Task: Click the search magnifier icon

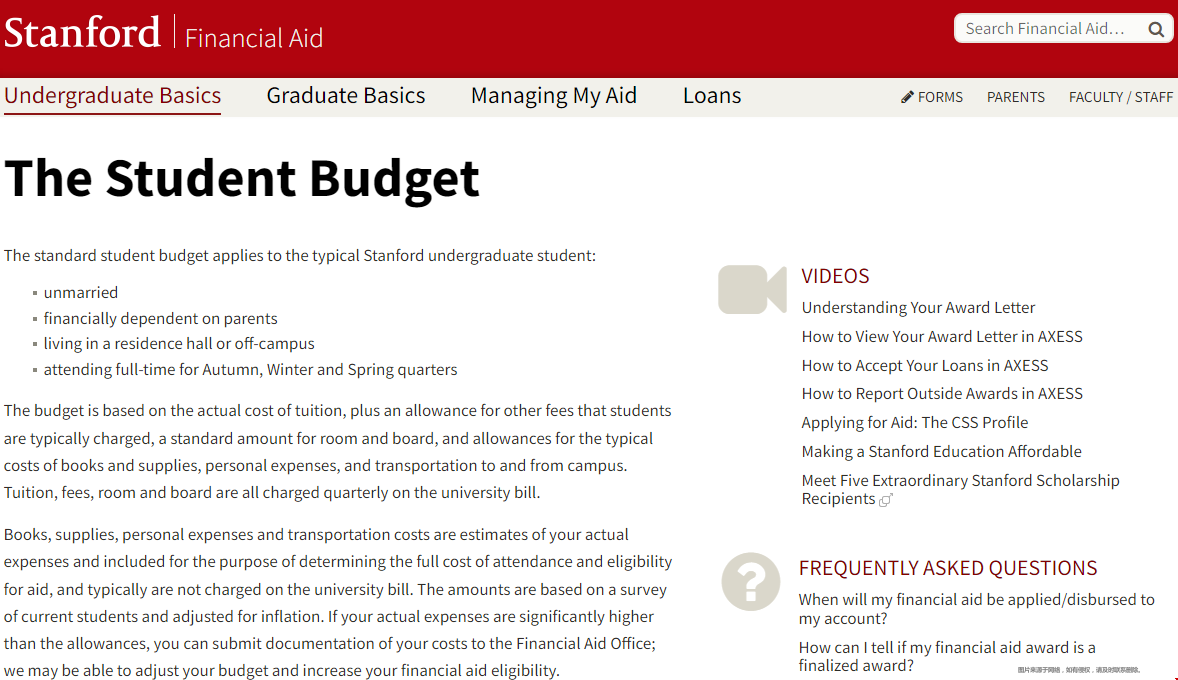Action: (x=1155, y=29)
